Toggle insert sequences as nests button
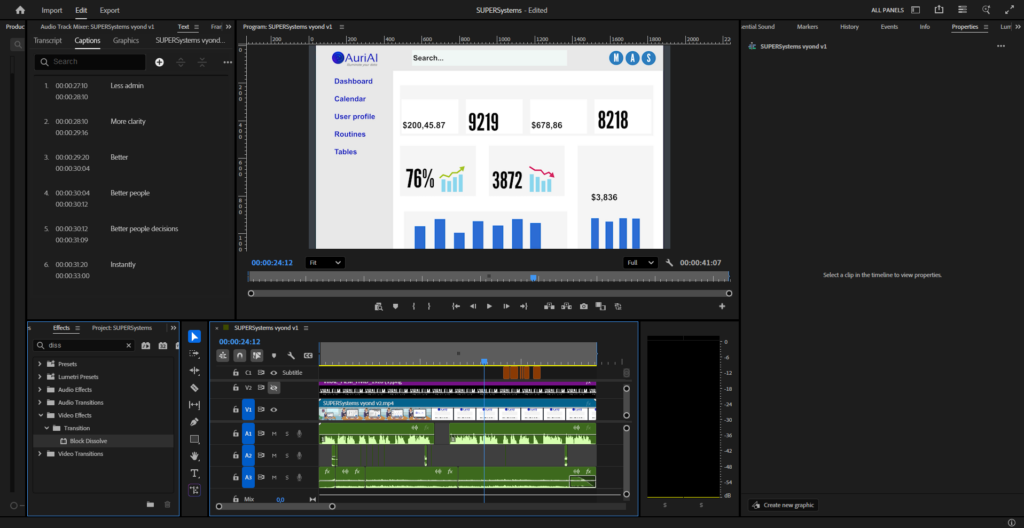This screenshot has height=528, width=1024. coord(223,355)
